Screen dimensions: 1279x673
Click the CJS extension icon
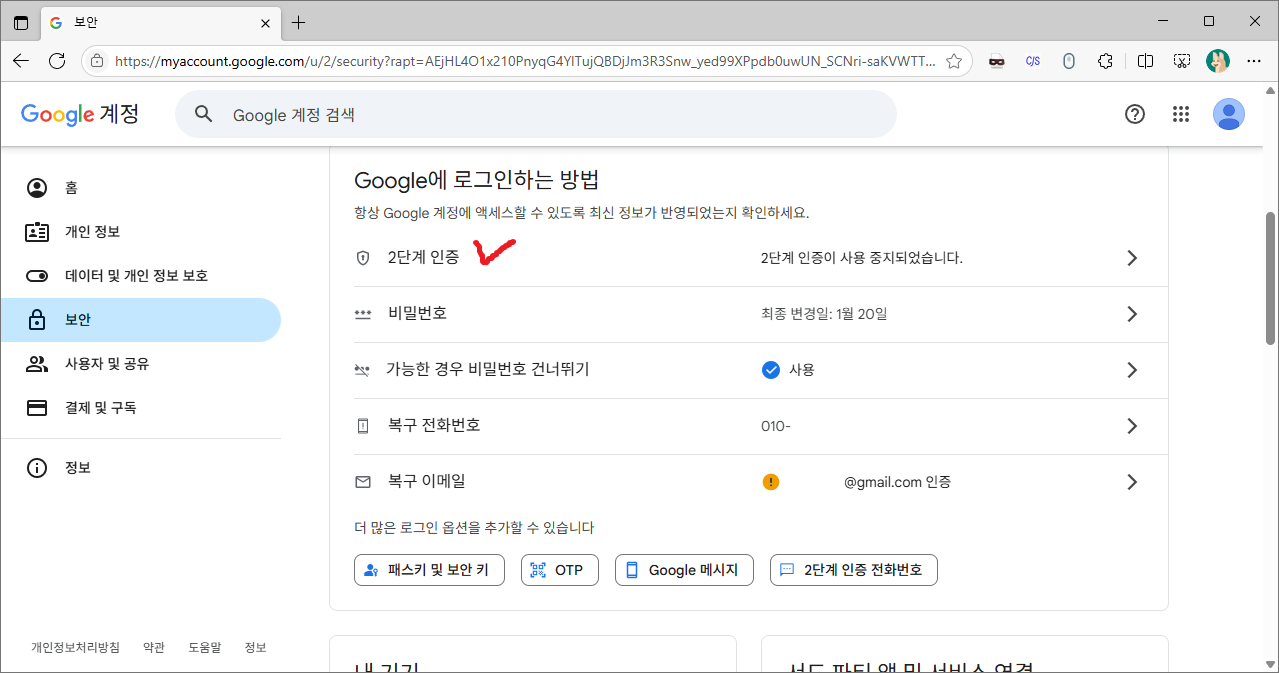click(1033, 61)
